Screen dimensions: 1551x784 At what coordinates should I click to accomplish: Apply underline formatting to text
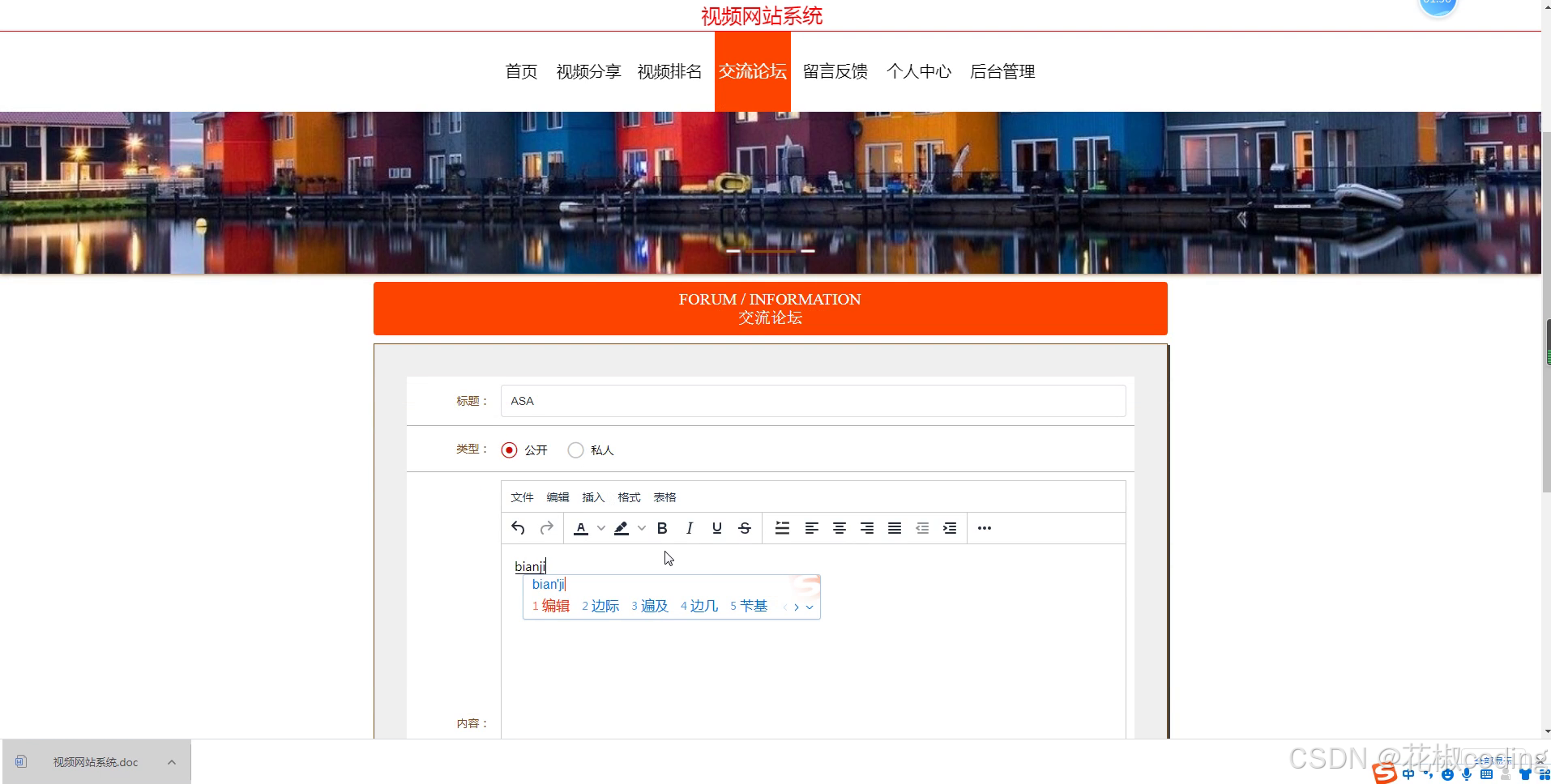tap(716, 527)
